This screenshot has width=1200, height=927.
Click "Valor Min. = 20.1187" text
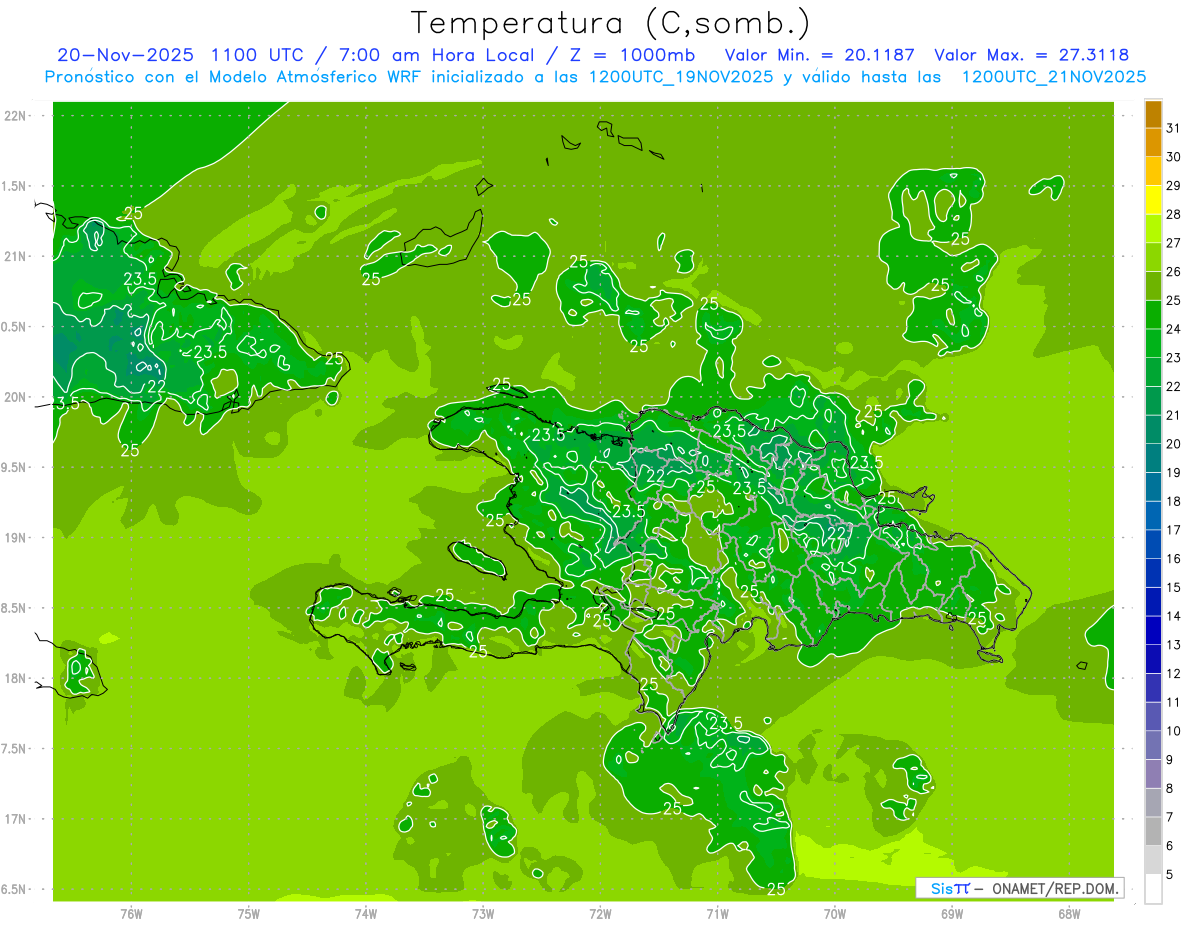818,55
